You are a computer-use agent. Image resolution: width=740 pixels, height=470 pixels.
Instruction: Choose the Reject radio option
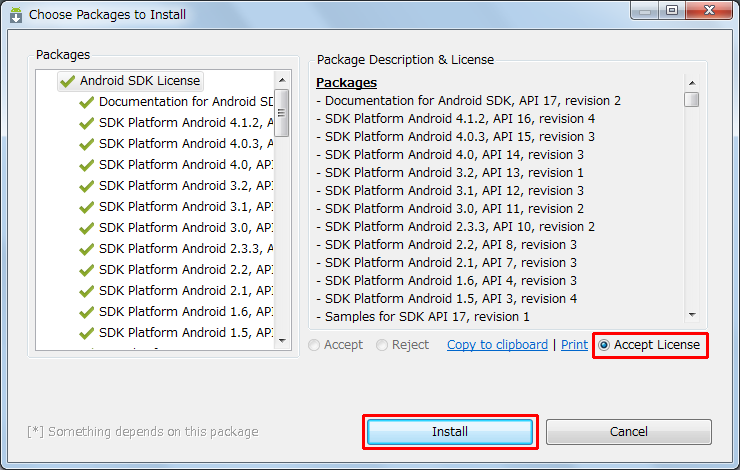[383, 345]
